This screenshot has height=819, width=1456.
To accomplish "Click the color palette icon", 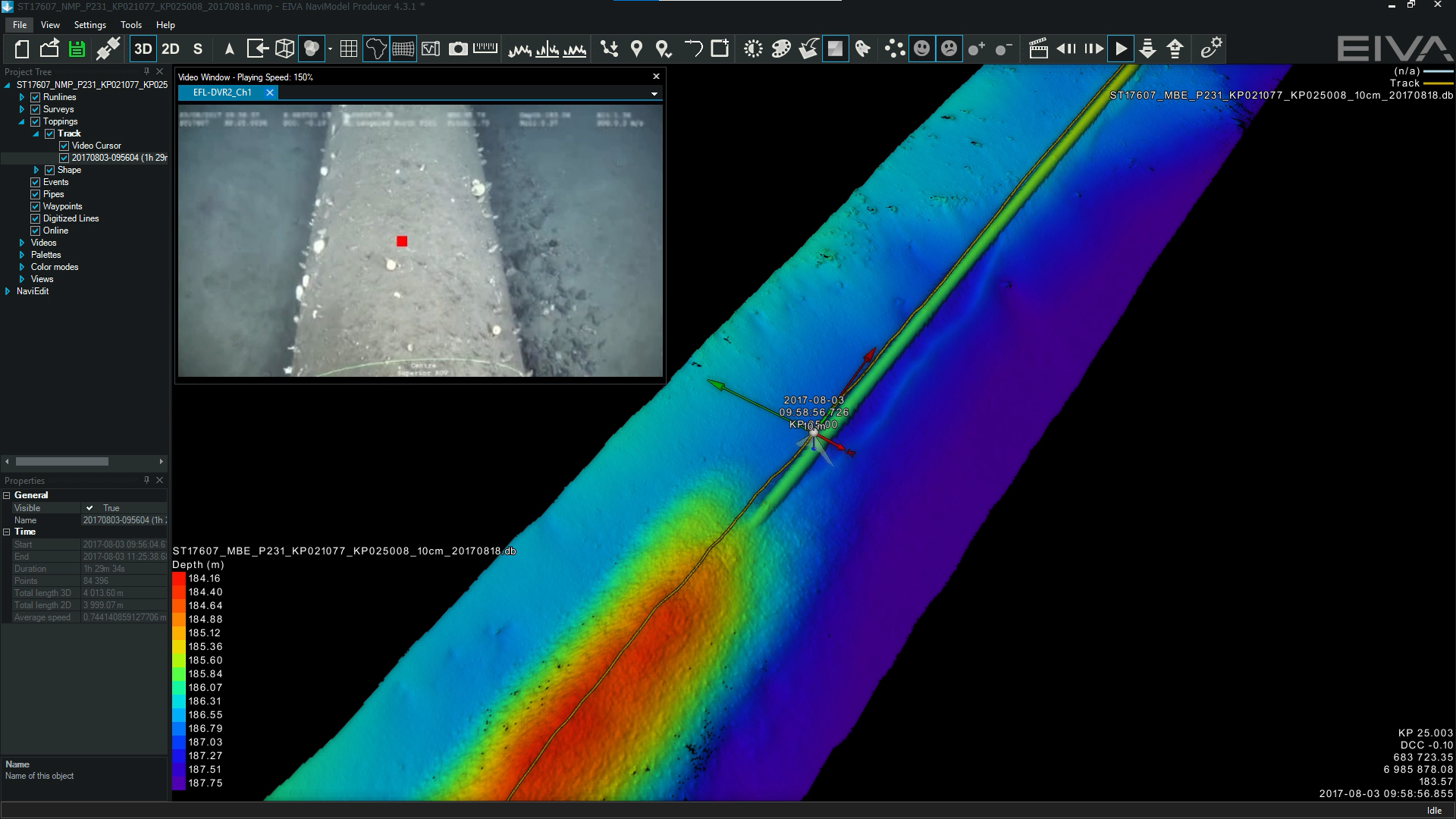I will click(x=780, y=49).
